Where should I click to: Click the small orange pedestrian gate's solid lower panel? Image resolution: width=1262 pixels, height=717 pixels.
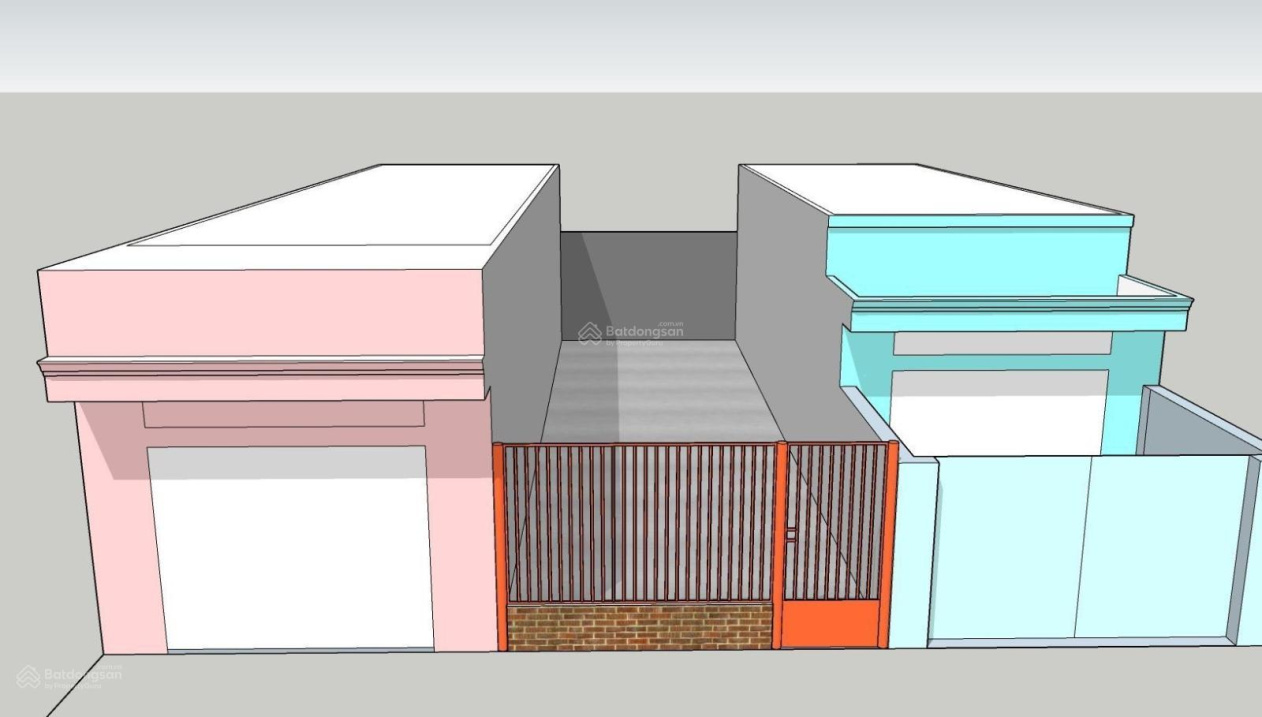[x=830, y=624]
